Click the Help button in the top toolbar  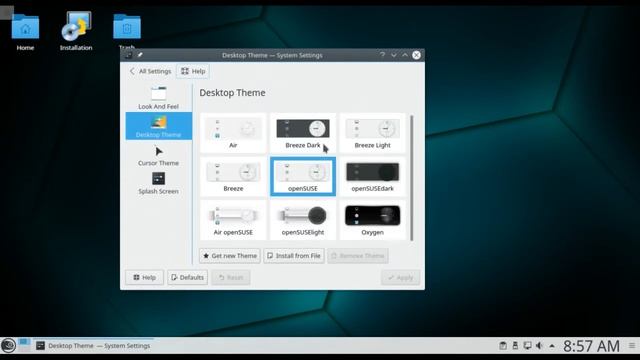click(193, 71)
